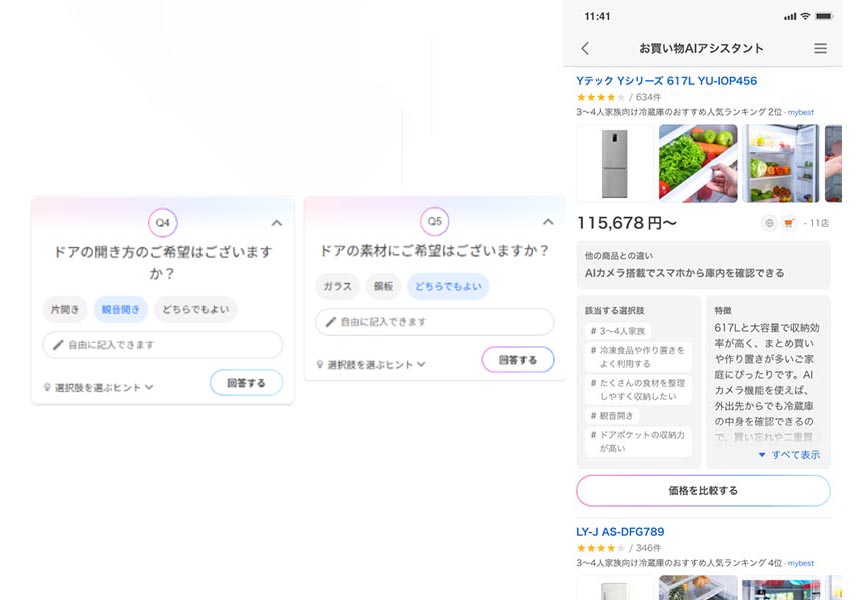The height and width of the screenshot is (600, 867).
Task: Tap the back arrow in the assistant header
Action: [x=584, y=47]
